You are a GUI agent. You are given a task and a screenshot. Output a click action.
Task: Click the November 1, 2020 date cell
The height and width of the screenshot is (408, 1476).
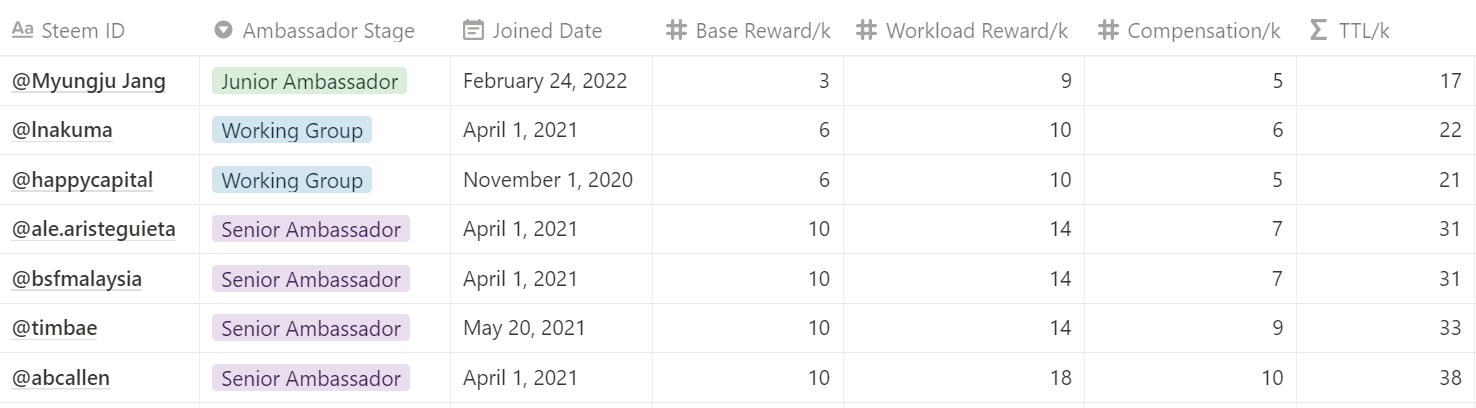point(547,180)
